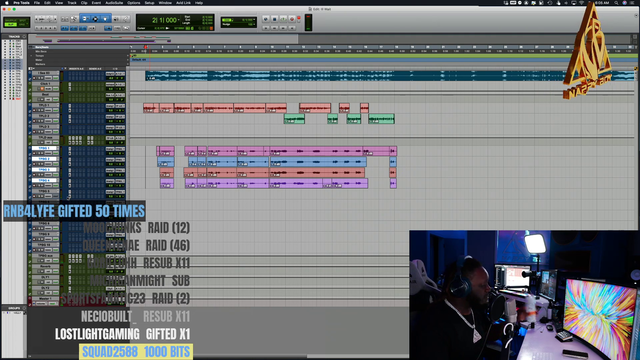This screenshot has width=640, height=360.
Task: Click the Beat track name
Action: point(45,94)
